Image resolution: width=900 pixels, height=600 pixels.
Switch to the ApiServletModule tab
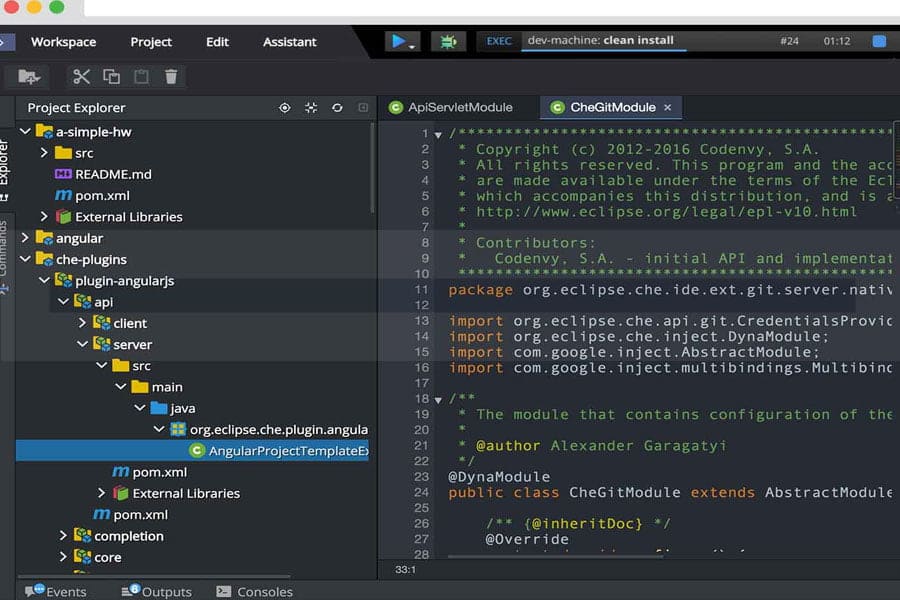[459, 107]
